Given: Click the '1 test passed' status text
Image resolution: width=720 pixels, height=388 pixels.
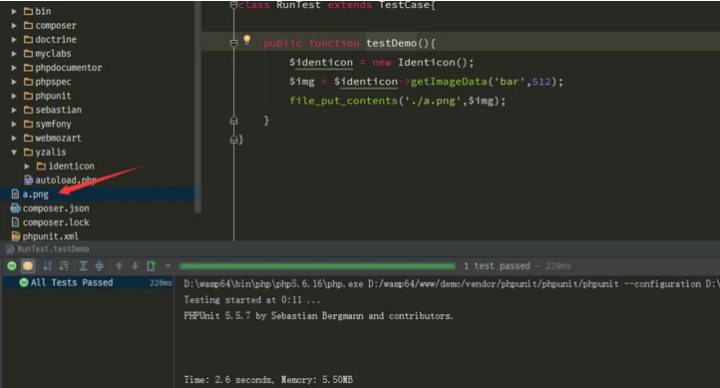Looking at the screenshot, I should (x=497, y=266).
